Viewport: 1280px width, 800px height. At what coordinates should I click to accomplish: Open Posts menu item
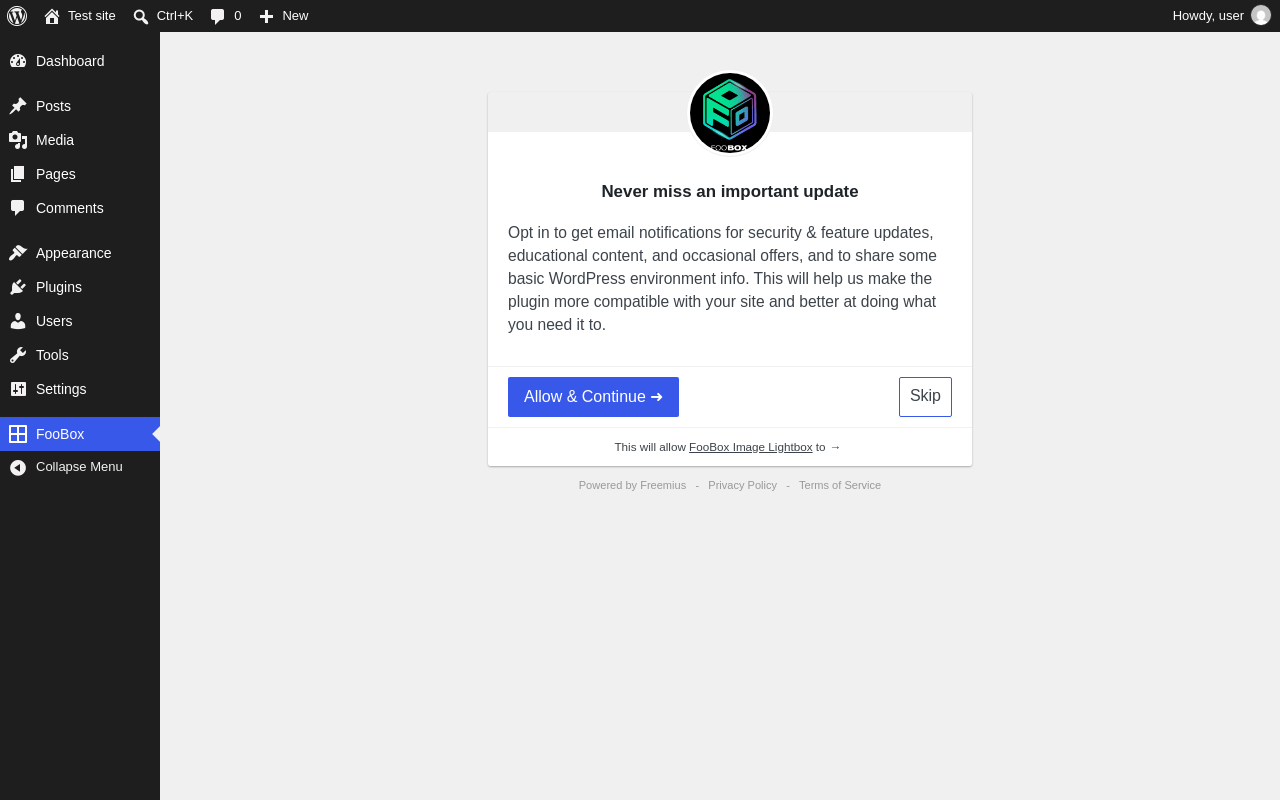[x=80, y=106]
